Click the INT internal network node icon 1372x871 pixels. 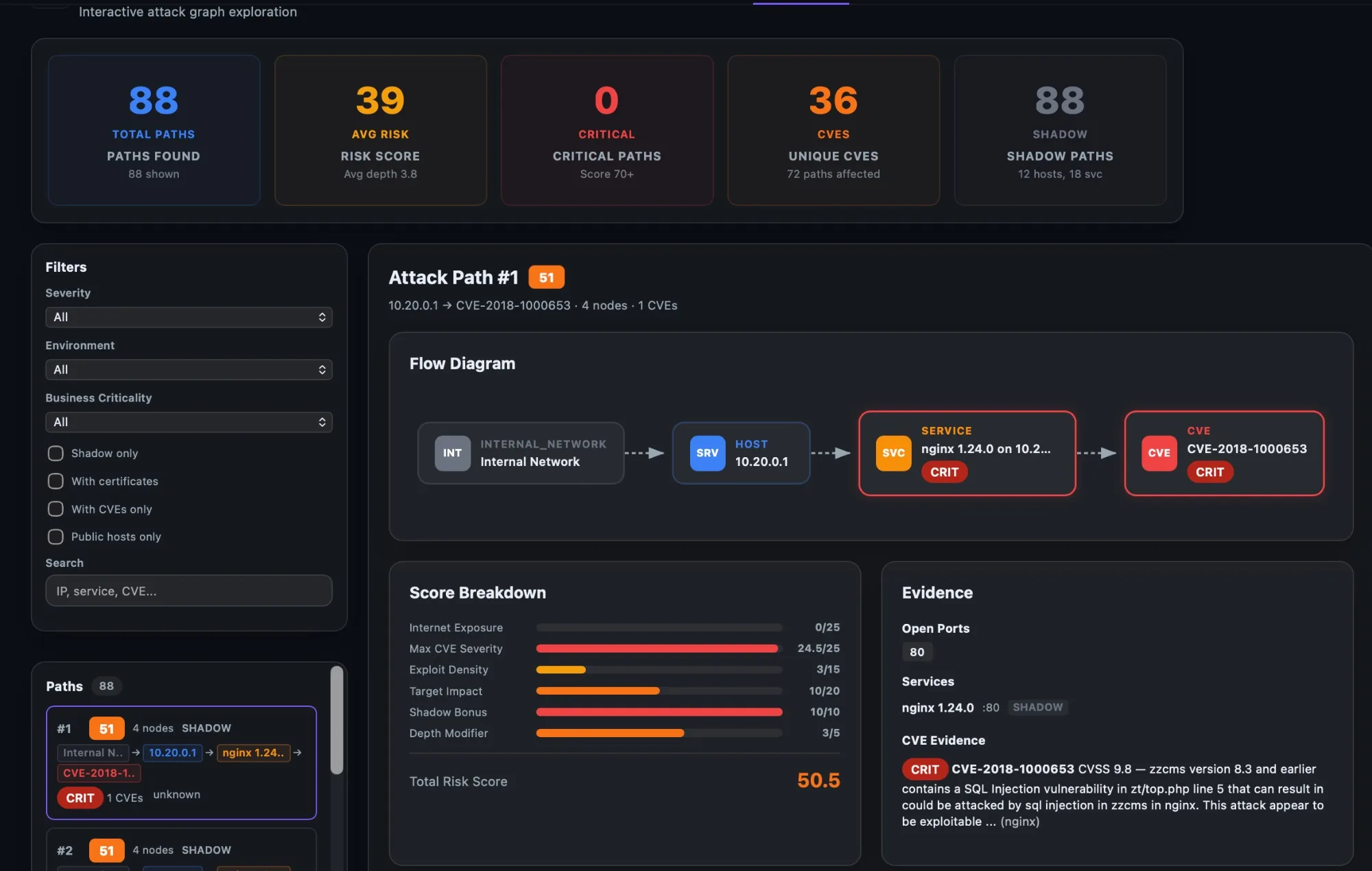[452, 453]
